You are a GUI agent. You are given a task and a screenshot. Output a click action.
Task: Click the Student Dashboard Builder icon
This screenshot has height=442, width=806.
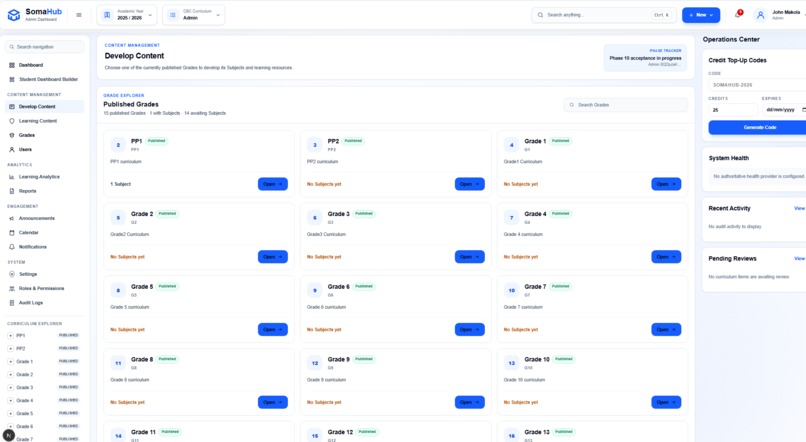tap(12, 80)
